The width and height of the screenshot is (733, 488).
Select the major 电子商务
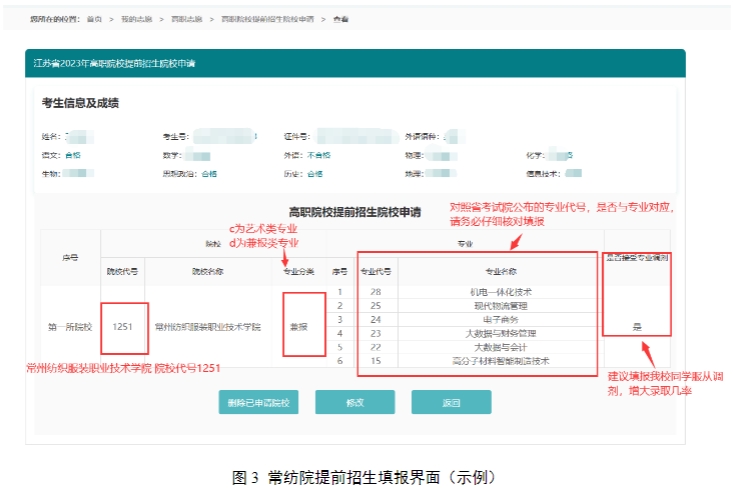point(501,320)
